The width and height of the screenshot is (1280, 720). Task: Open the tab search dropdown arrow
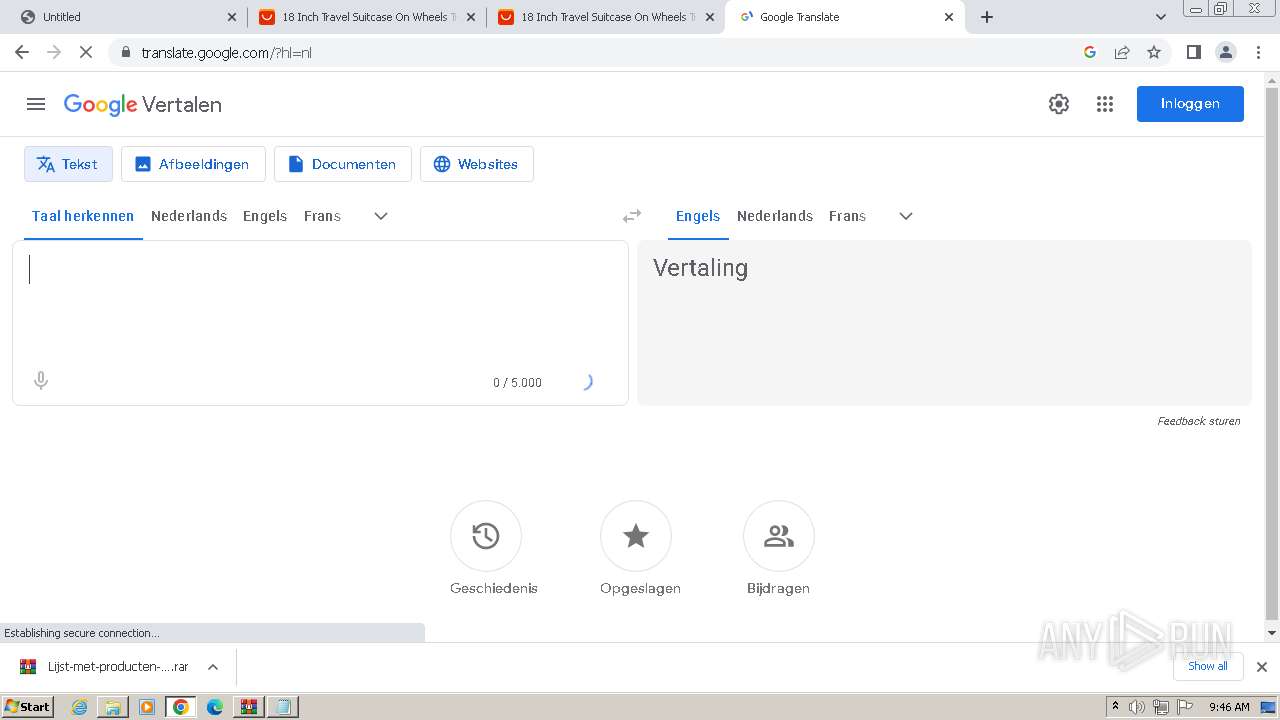pos(1160,17)
